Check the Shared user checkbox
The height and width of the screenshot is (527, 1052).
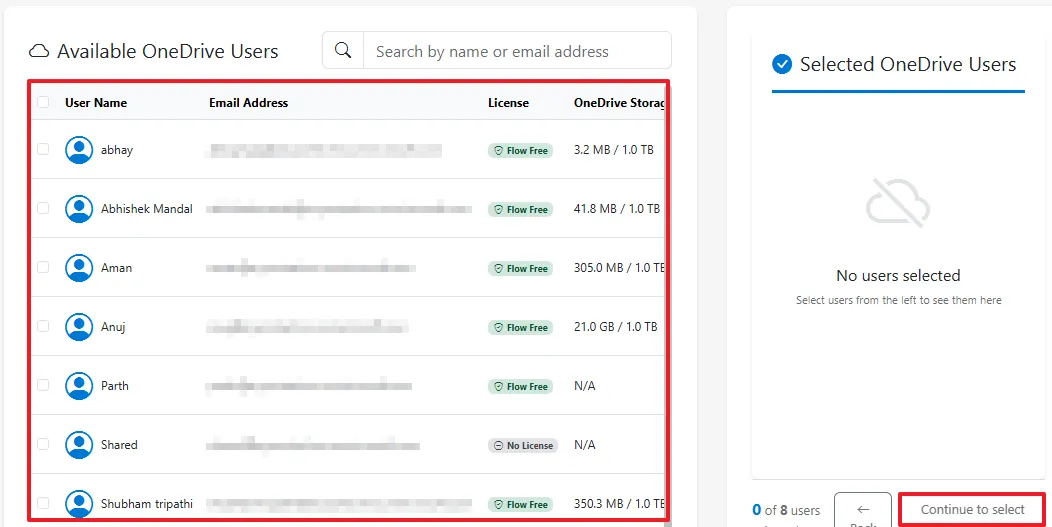(x=43, y=444)
